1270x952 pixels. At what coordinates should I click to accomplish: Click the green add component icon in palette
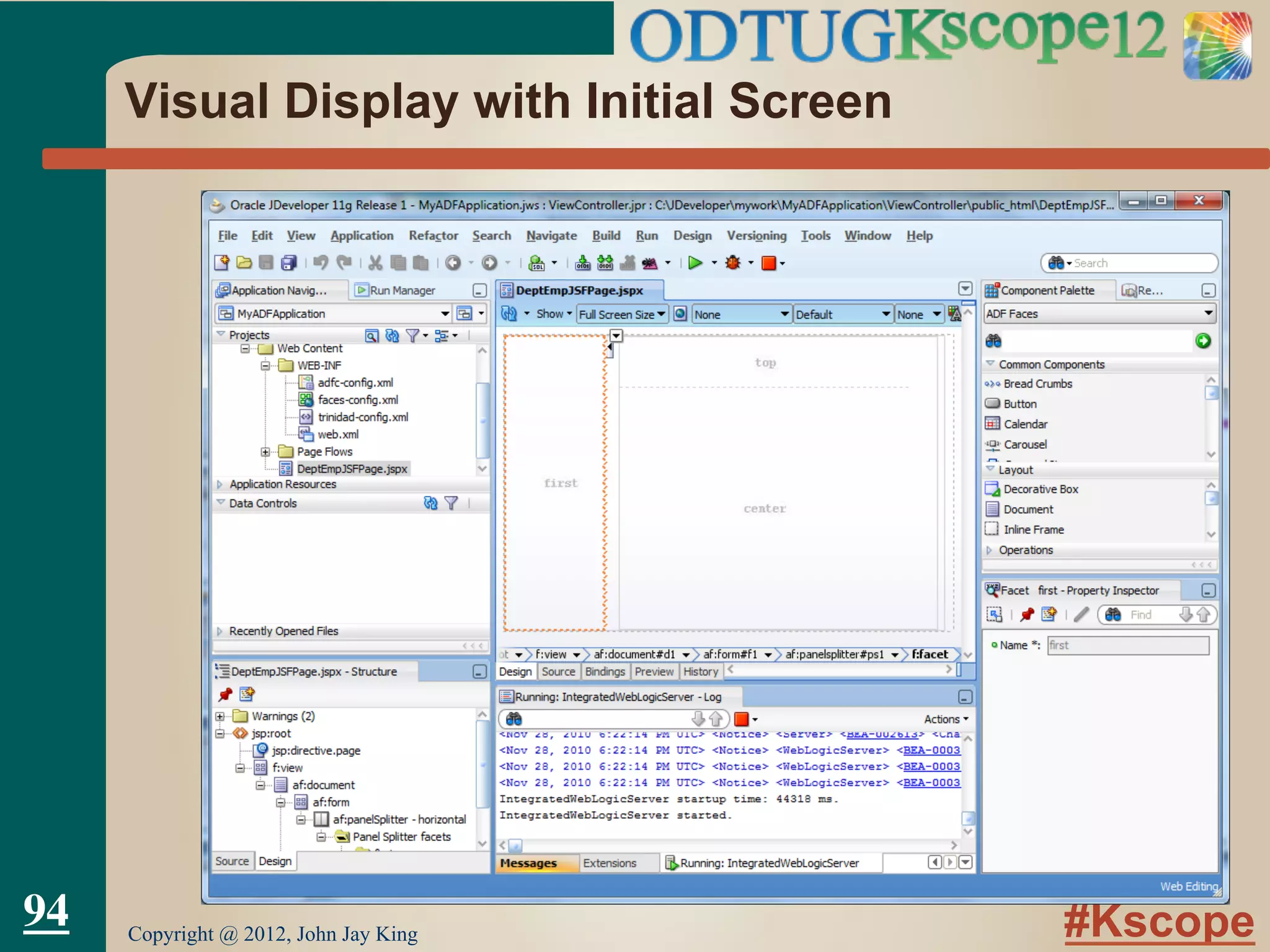(x=1203, y=340)
